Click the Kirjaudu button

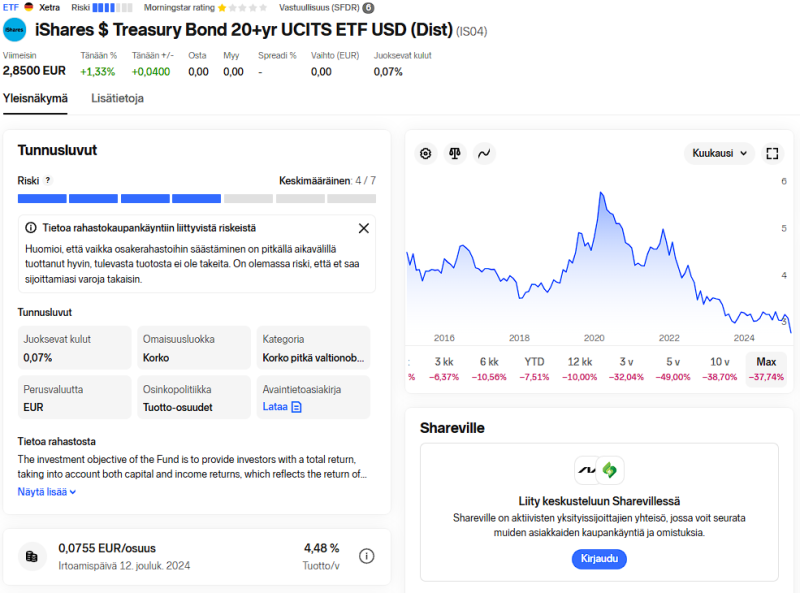coord(599,559)
